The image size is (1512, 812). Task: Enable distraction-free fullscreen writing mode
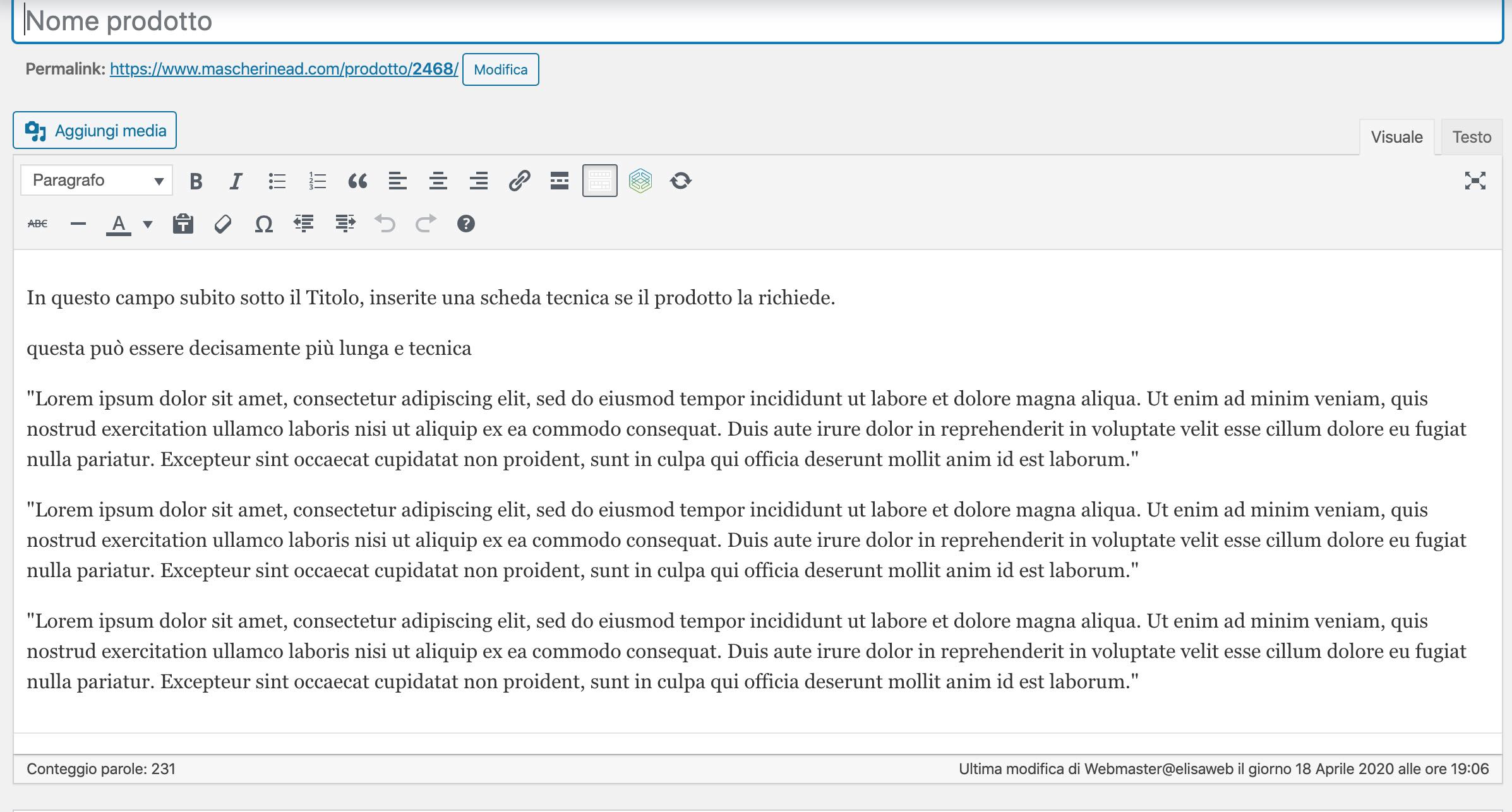[x=1475, y=181]
